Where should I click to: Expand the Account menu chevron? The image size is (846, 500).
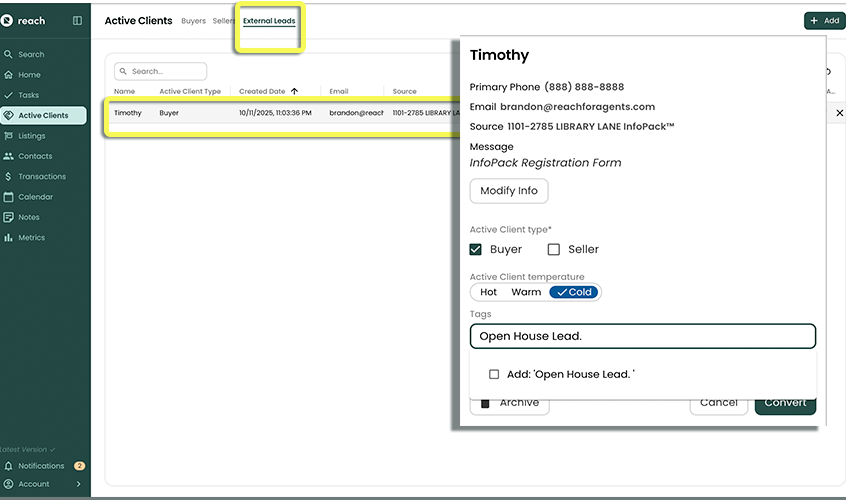79,484
